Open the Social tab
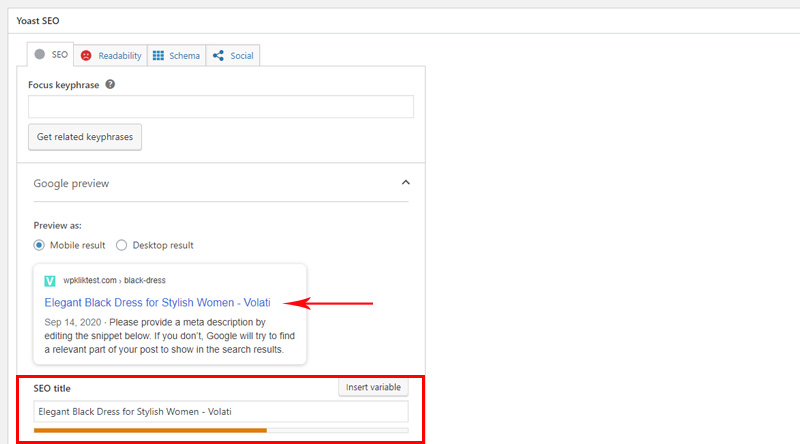Image resolution: width=800 pixels, height=444 pixels. click(233, 56)
